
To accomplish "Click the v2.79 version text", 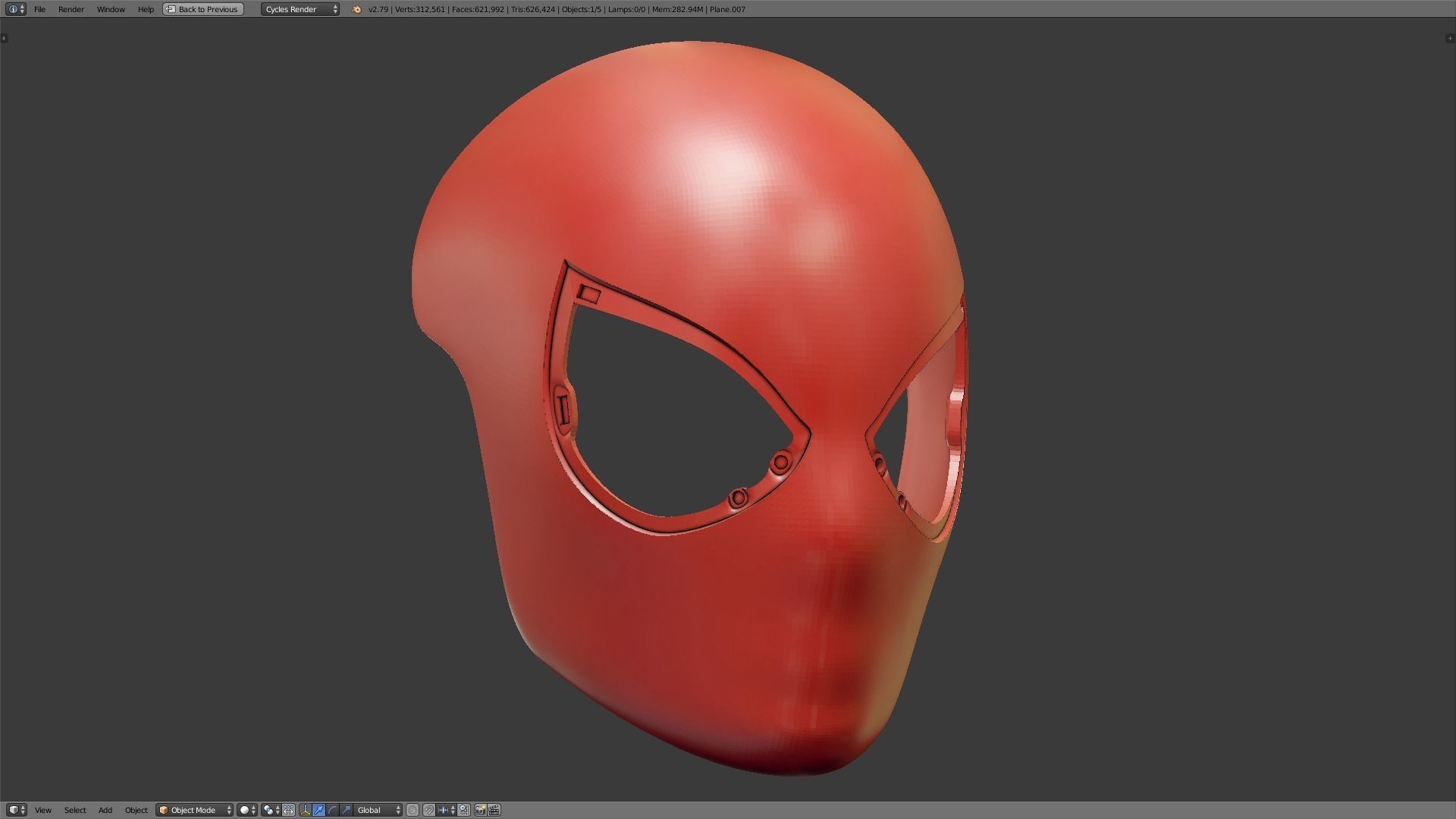I will click(378, 9).
